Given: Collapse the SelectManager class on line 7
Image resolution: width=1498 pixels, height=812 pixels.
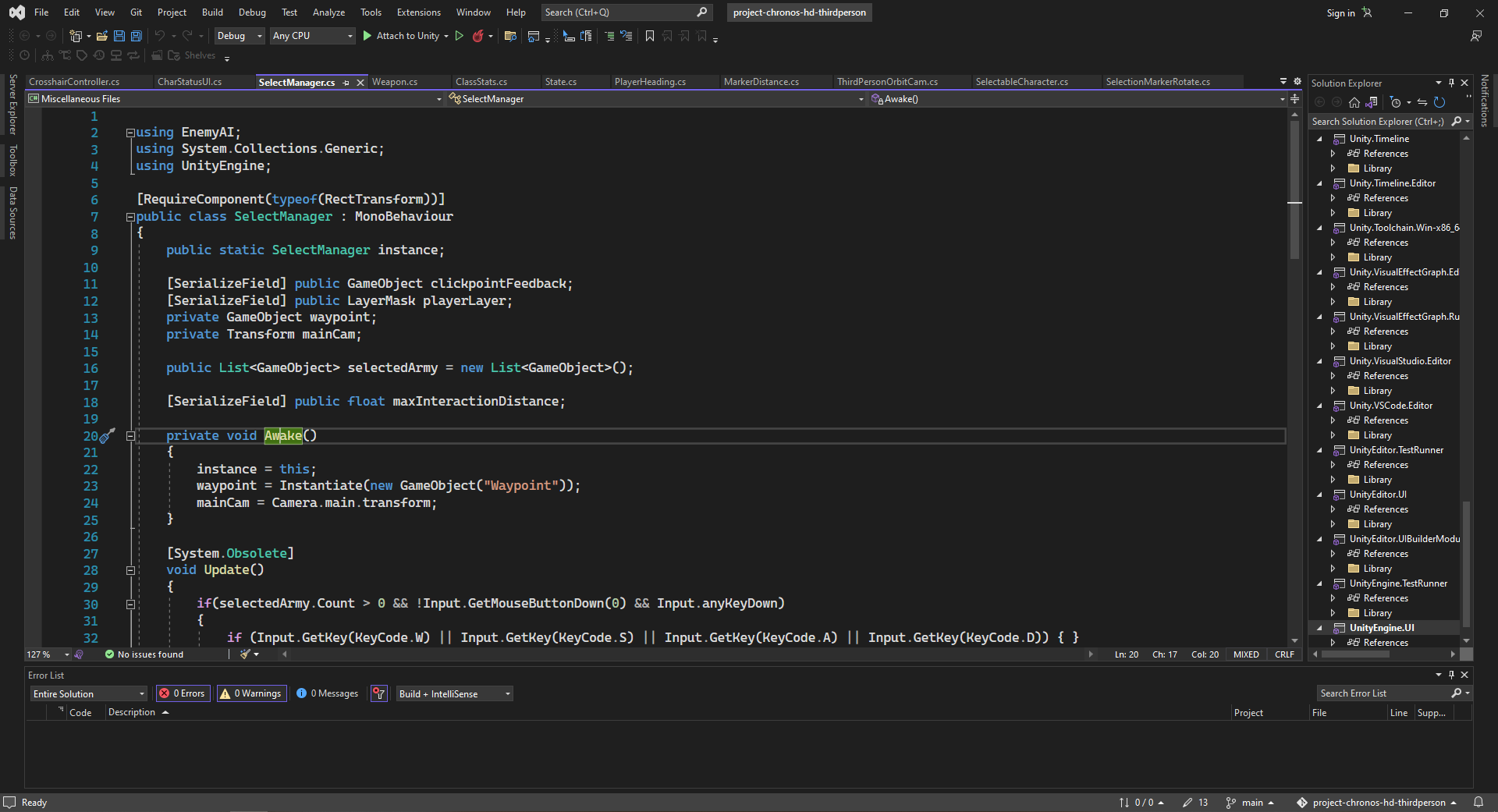Looking at the screenshot, I should (130, 217).
